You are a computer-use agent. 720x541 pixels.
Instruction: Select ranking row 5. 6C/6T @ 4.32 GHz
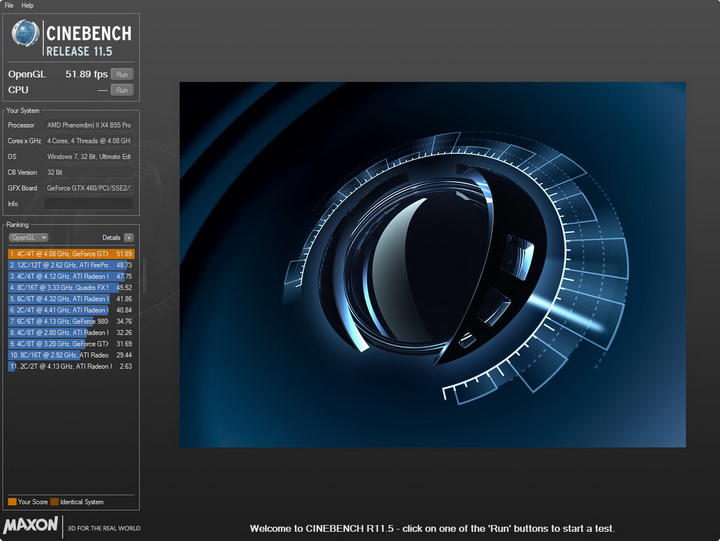click(x=71, y=299)
